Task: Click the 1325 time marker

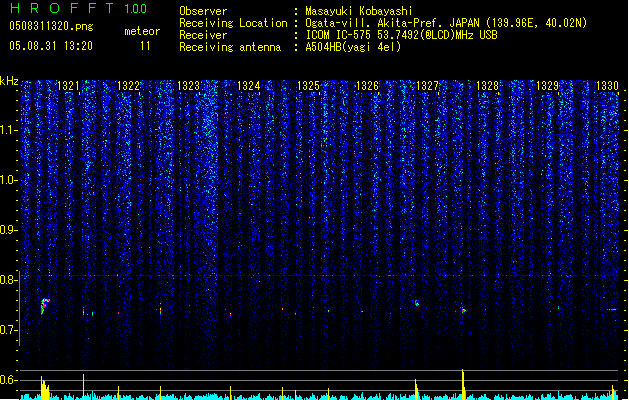Action: pyautogui.click(x=308, y=86)
